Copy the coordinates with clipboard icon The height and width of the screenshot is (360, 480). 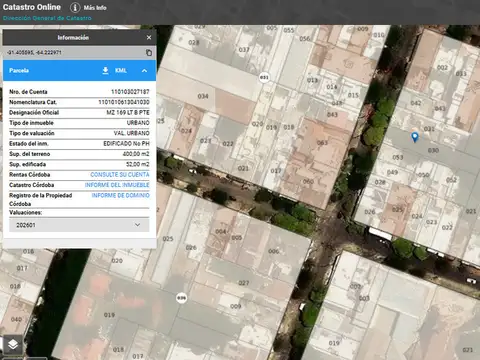tap(149, 52)
